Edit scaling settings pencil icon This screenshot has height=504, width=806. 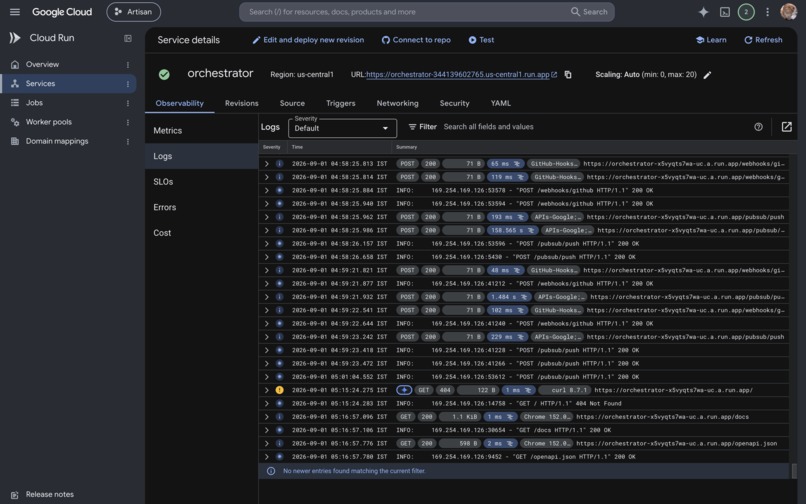click(x=707, y=75)
